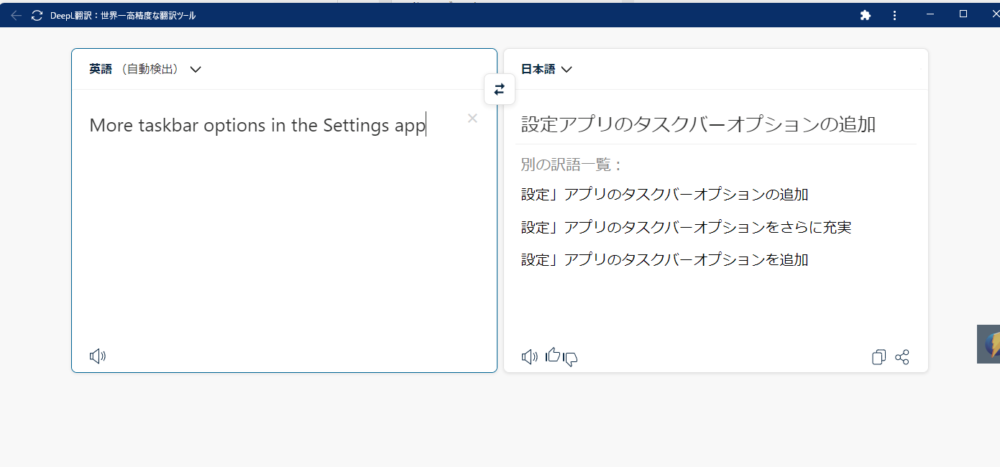Select alternative ending with オプションを追加
This screenshot has width=1000, height=467.
pos(665,260)
